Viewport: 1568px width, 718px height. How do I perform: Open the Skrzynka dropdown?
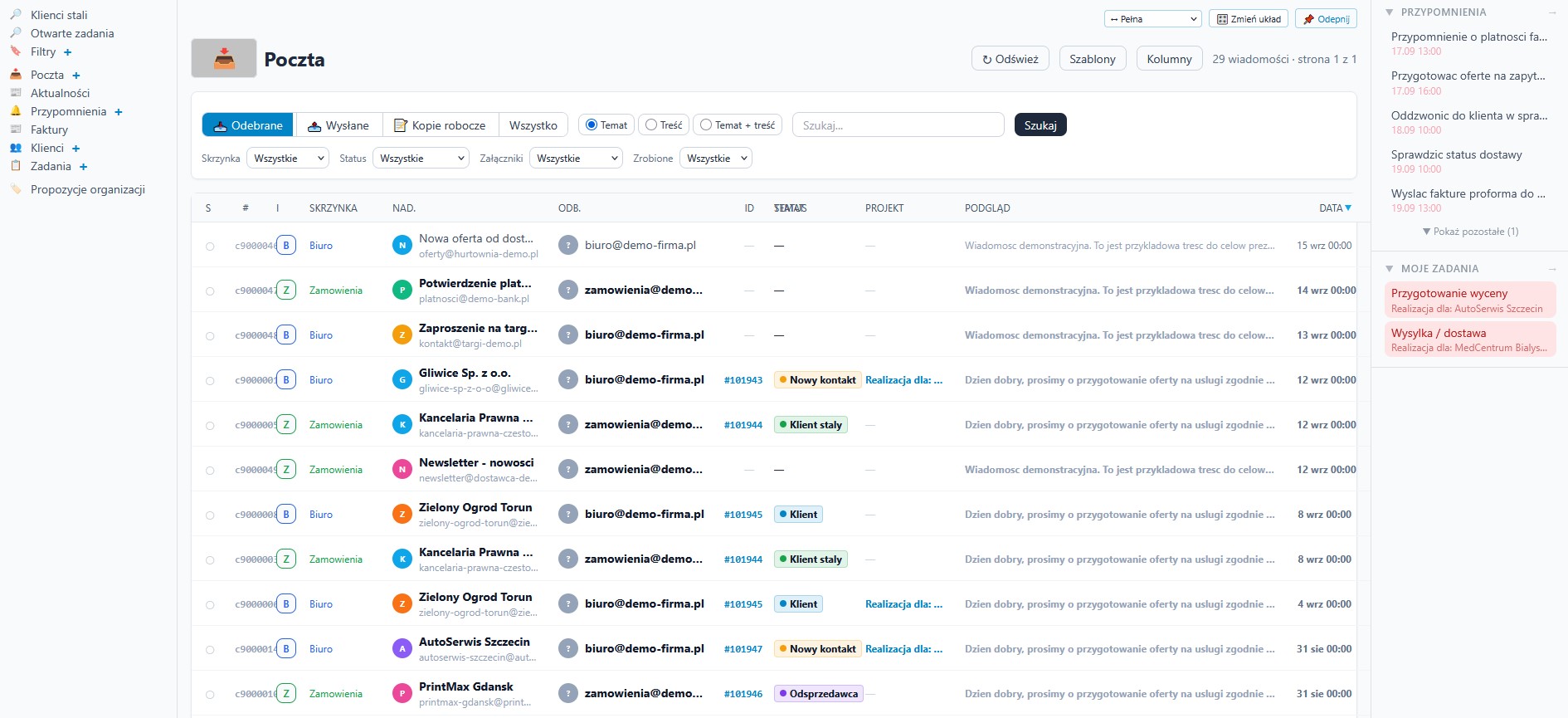click(288, 158)
